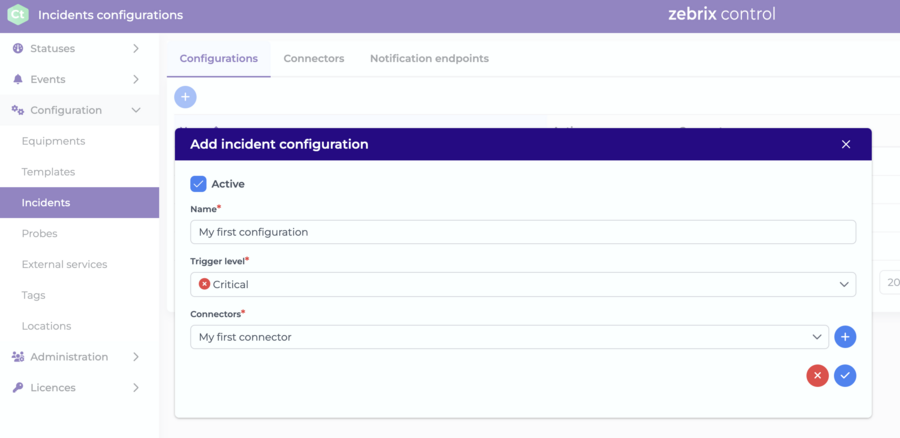Add a connector with the blue plus button
The image size is (900, 438).
845,337
